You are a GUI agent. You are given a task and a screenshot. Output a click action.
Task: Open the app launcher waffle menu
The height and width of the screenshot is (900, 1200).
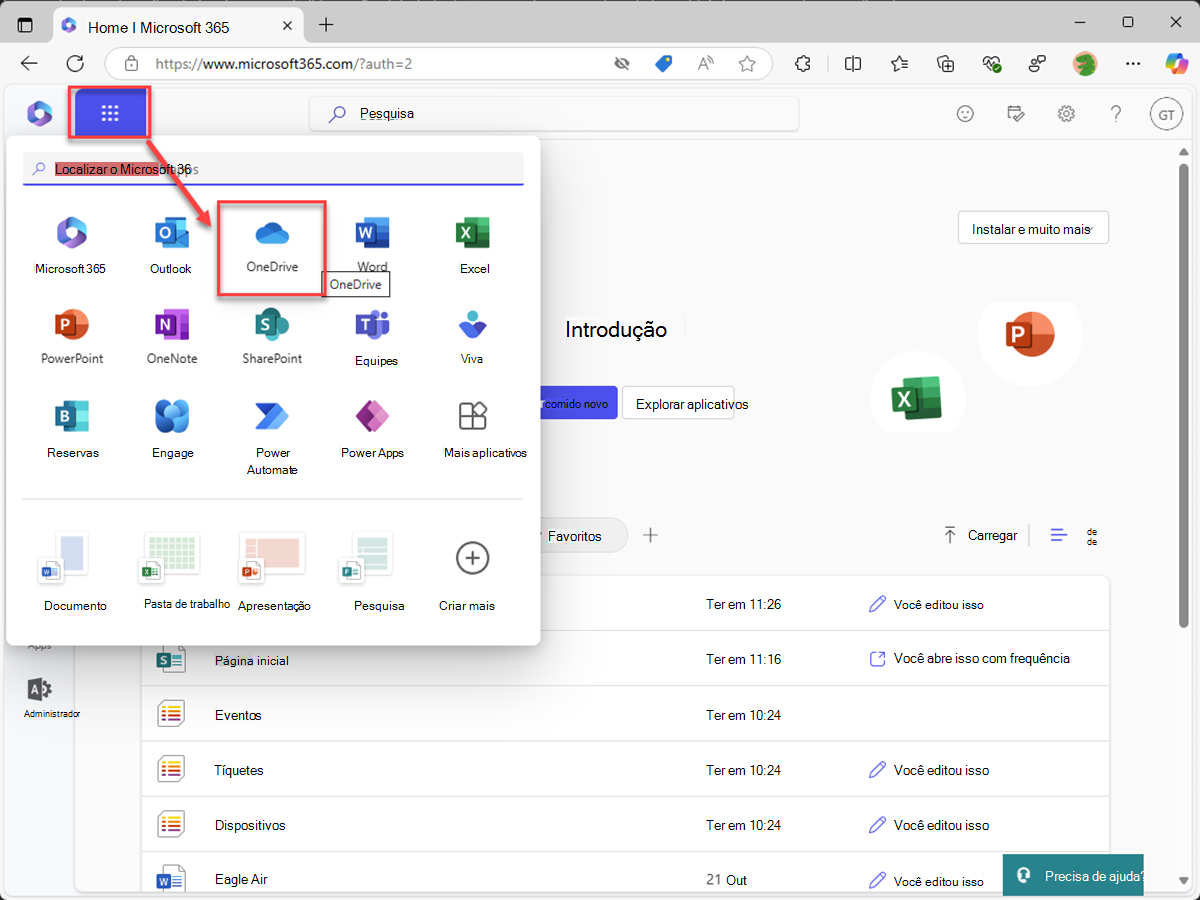110,113
